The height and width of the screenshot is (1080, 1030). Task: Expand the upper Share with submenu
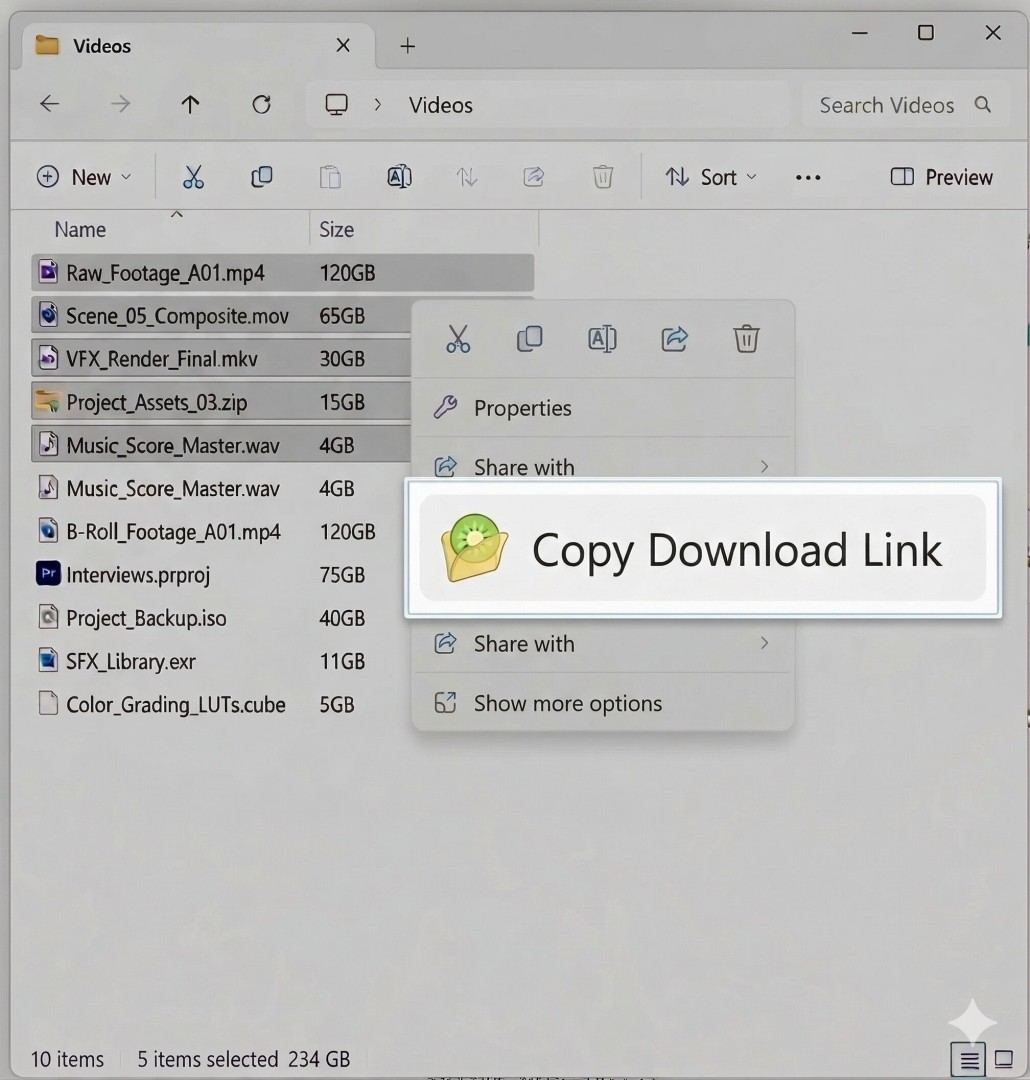602,466
